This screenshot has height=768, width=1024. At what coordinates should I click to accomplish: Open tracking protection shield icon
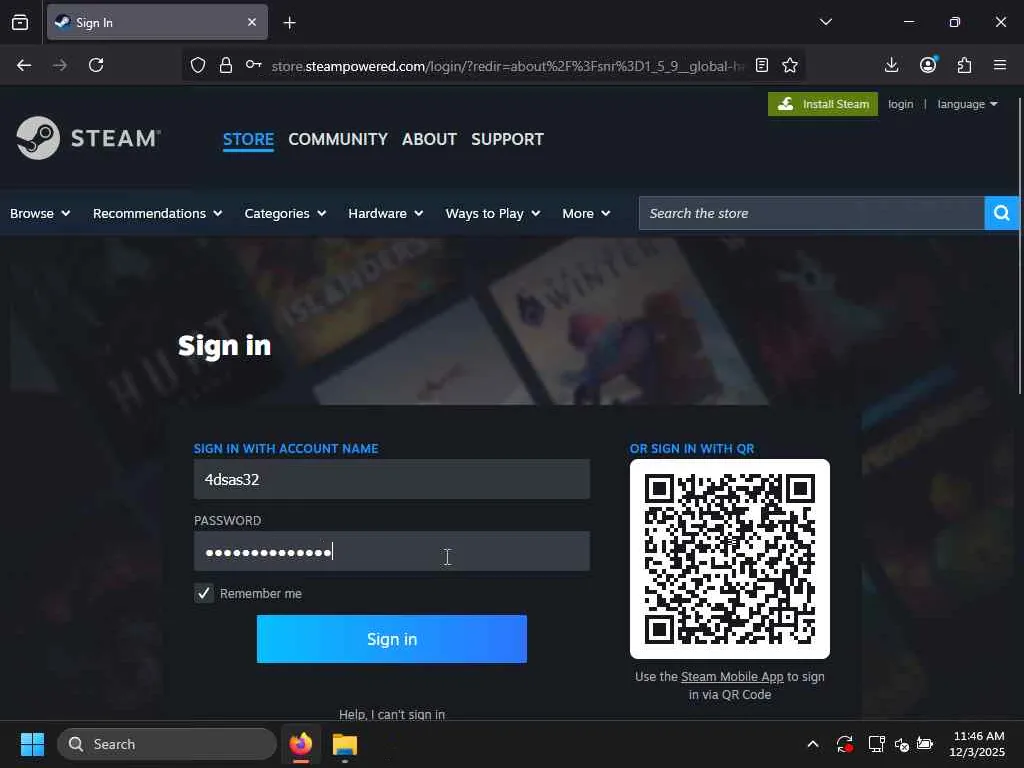pos(198,65)
